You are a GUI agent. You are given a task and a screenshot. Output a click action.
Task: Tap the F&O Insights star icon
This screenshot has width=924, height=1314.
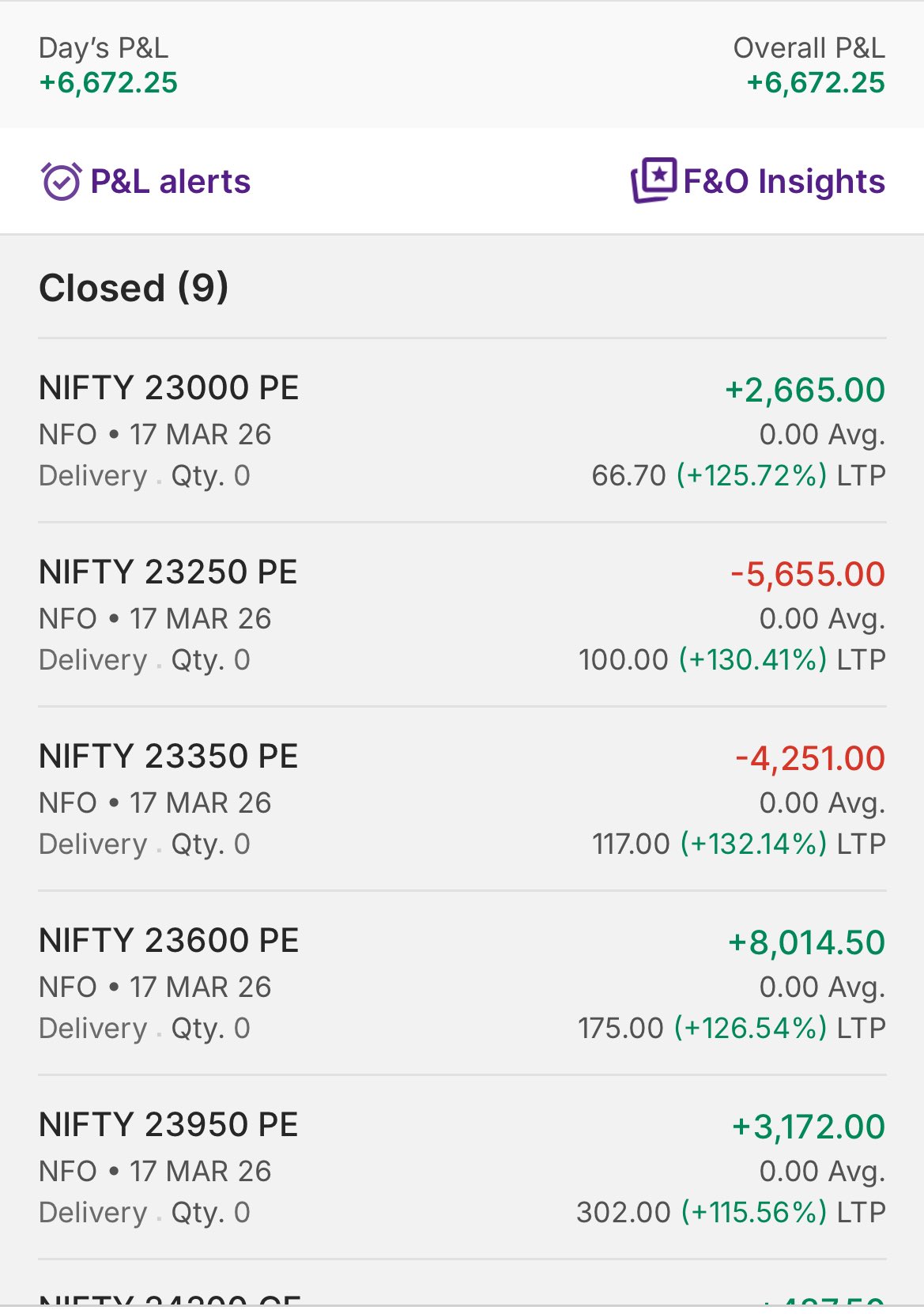654,179
